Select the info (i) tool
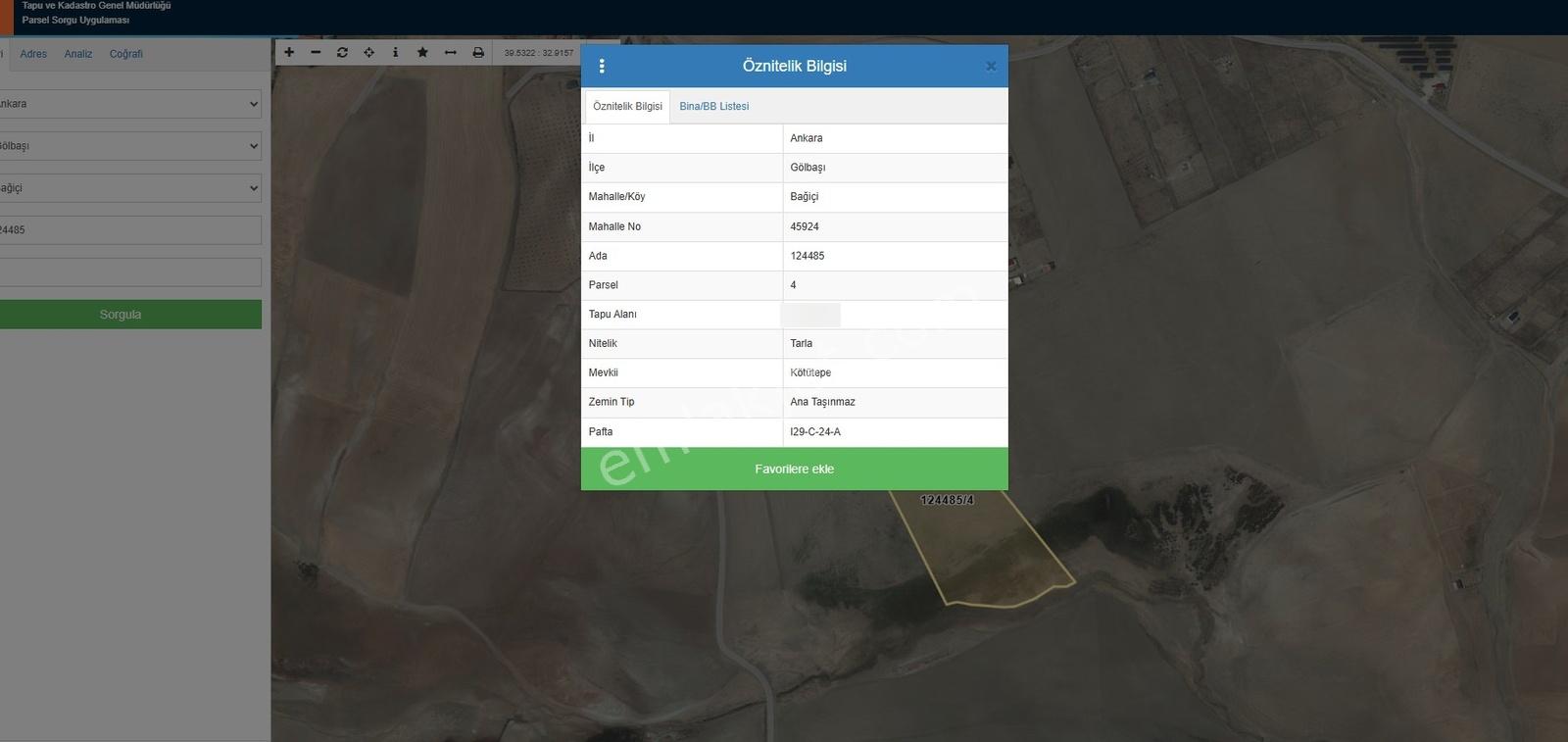Viewport: 1568px width, 742px height. 396,53
